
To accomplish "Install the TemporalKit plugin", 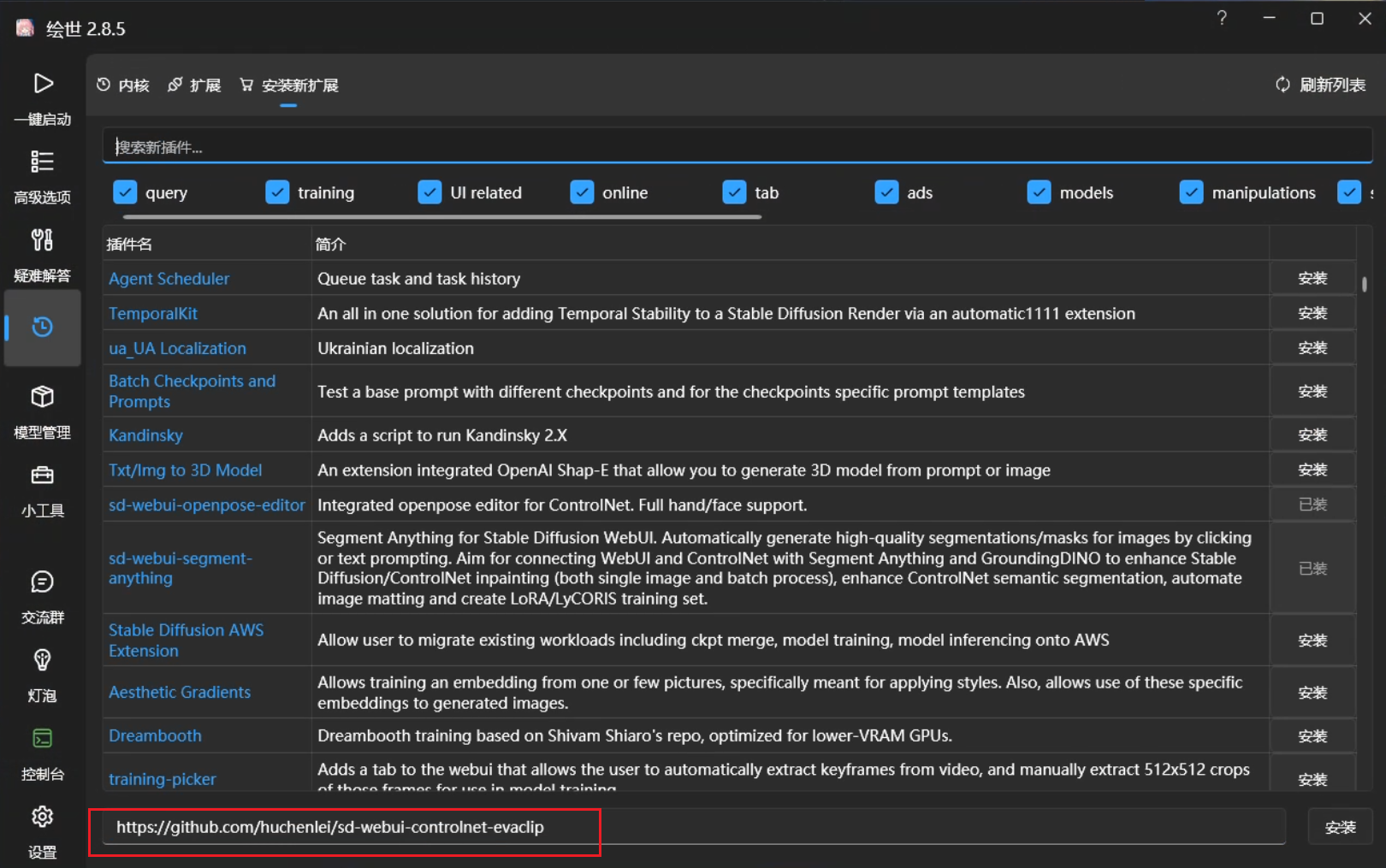I will tap(1312, 314).
